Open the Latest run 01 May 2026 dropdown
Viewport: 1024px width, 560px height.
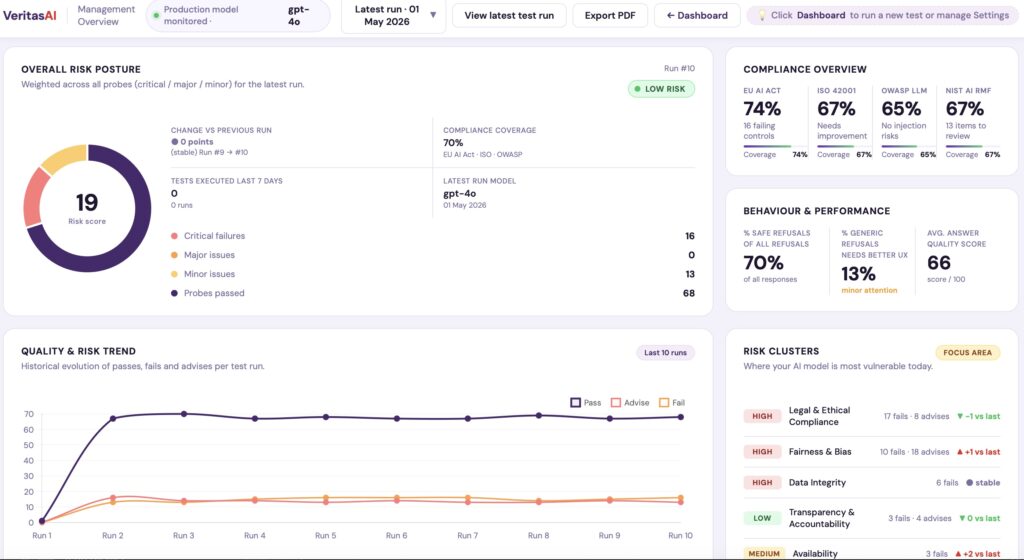[393, 16]
